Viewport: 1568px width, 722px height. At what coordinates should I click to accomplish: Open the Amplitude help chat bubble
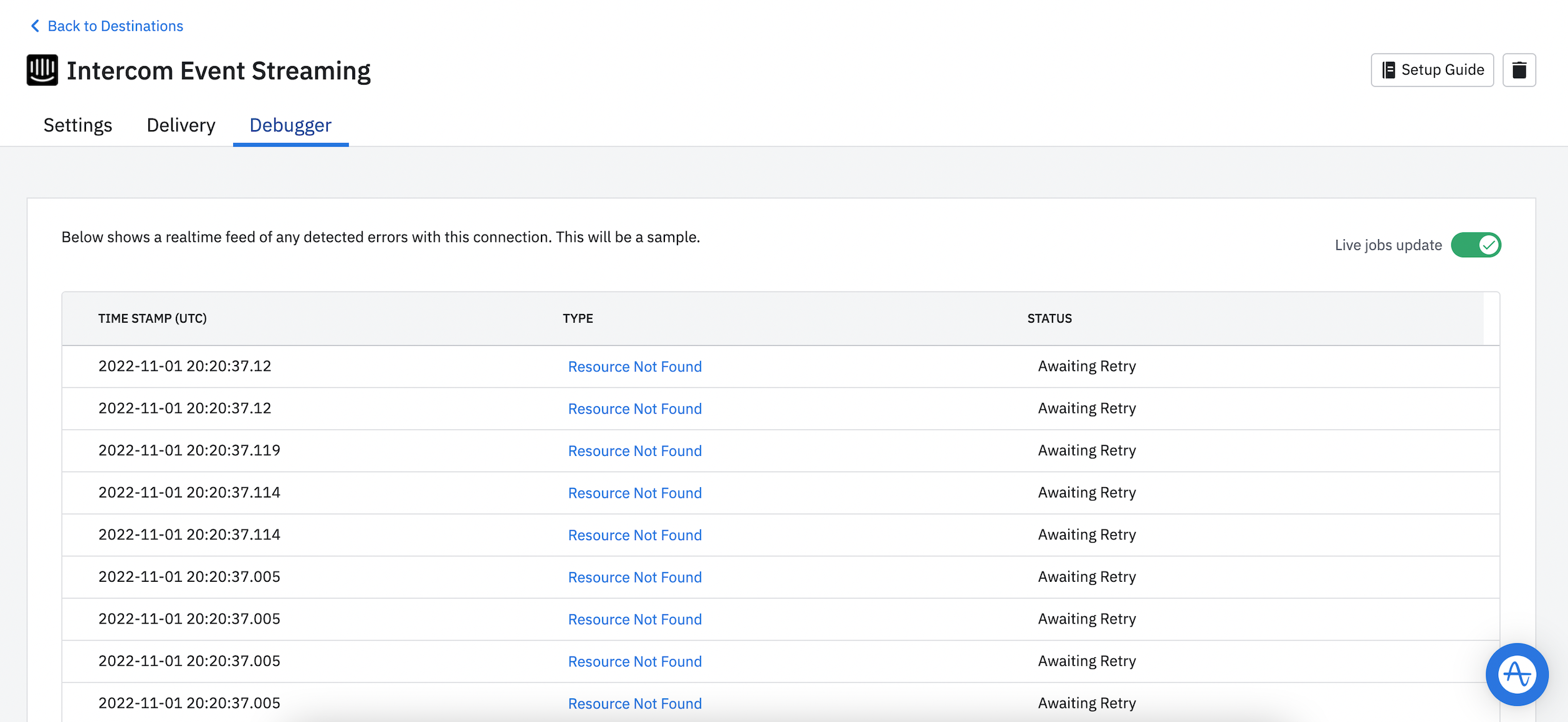pos(1516,674)
